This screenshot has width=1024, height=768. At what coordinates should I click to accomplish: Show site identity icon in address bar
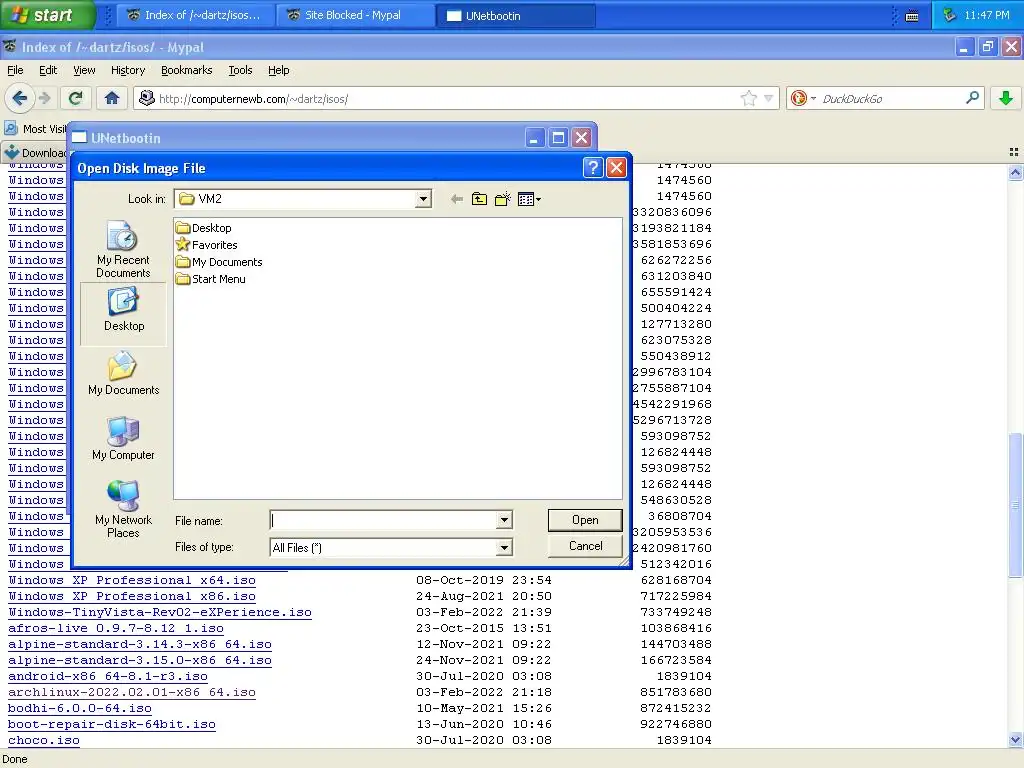tap(147, 99)
